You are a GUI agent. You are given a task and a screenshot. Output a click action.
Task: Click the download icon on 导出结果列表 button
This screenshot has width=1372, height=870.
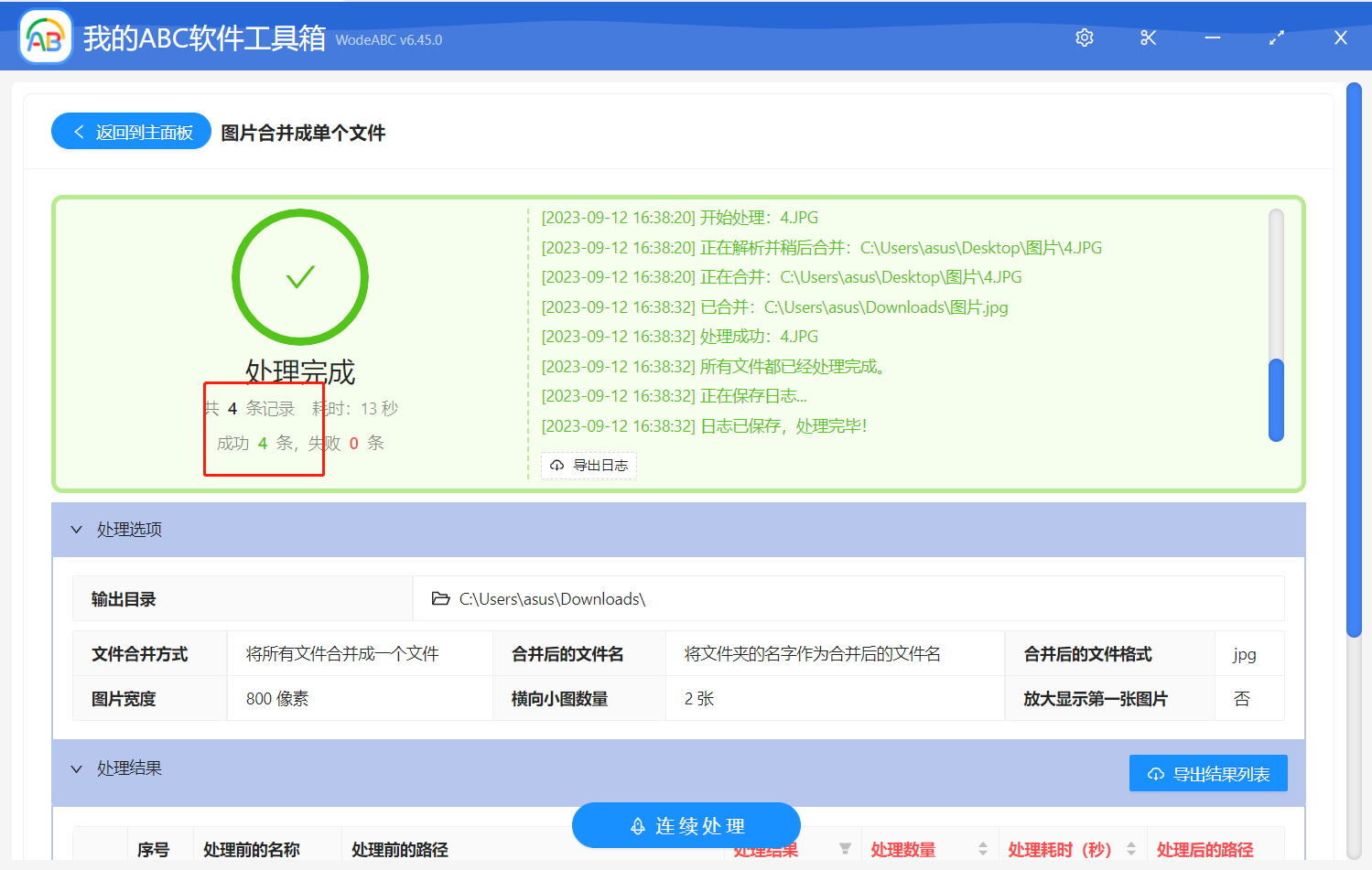click(1154, 773)
